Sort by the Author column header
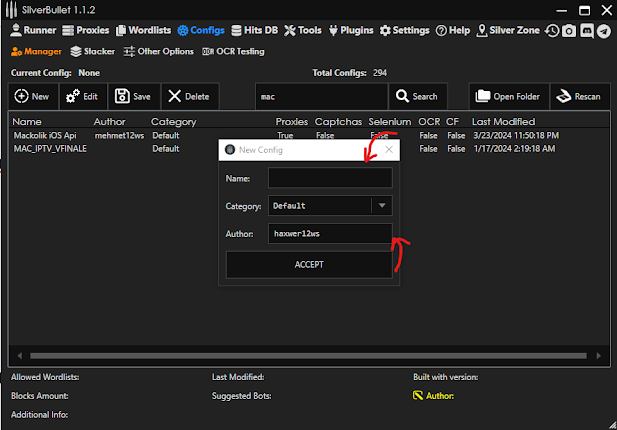The height and width of the screenshot is (430, 617). 109,122
